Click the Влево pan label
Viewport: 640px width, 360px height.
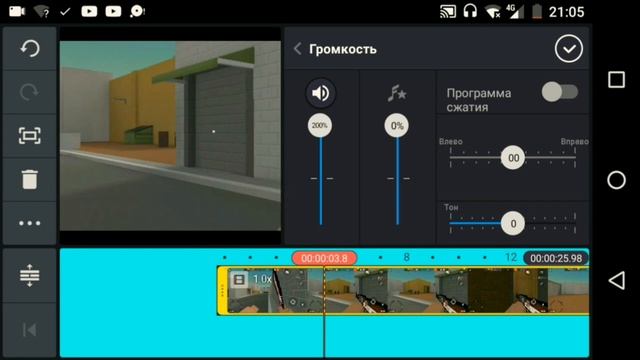click(451, 142)
